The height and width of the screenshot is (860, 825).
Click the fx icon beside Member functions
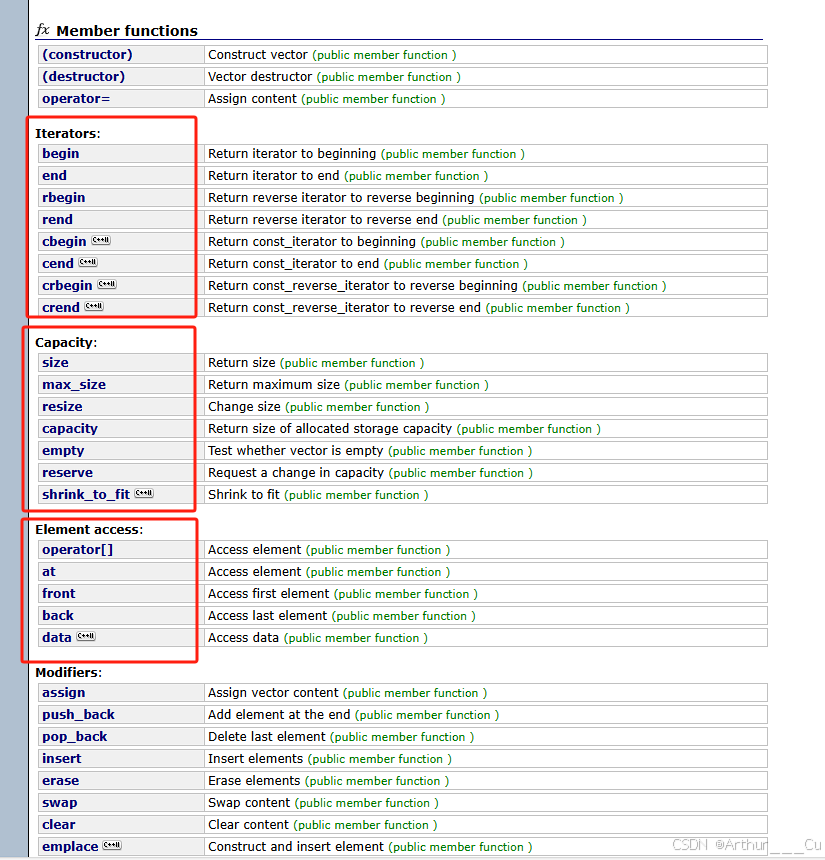tap(43, 30)
